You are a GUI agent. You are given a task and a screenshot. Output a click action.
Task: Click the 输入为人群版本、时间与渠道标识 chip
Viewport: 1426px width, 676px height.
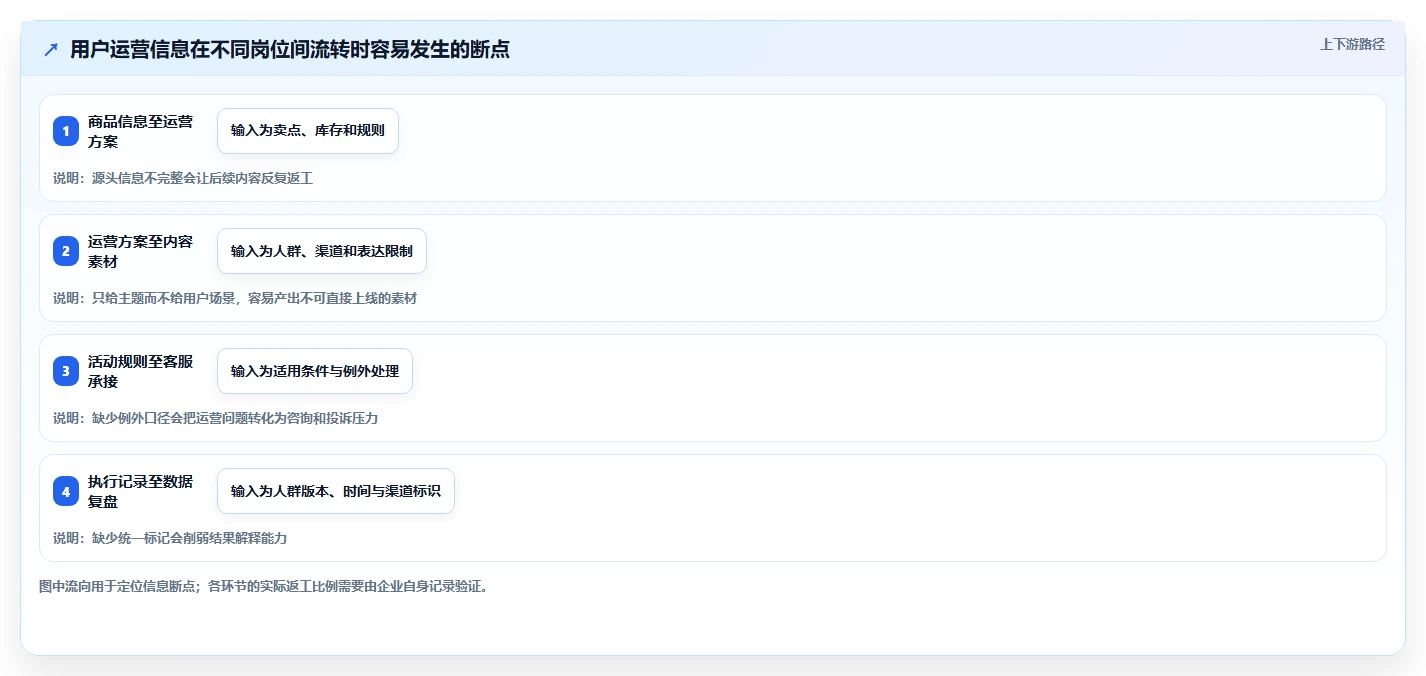click(336, 491)
